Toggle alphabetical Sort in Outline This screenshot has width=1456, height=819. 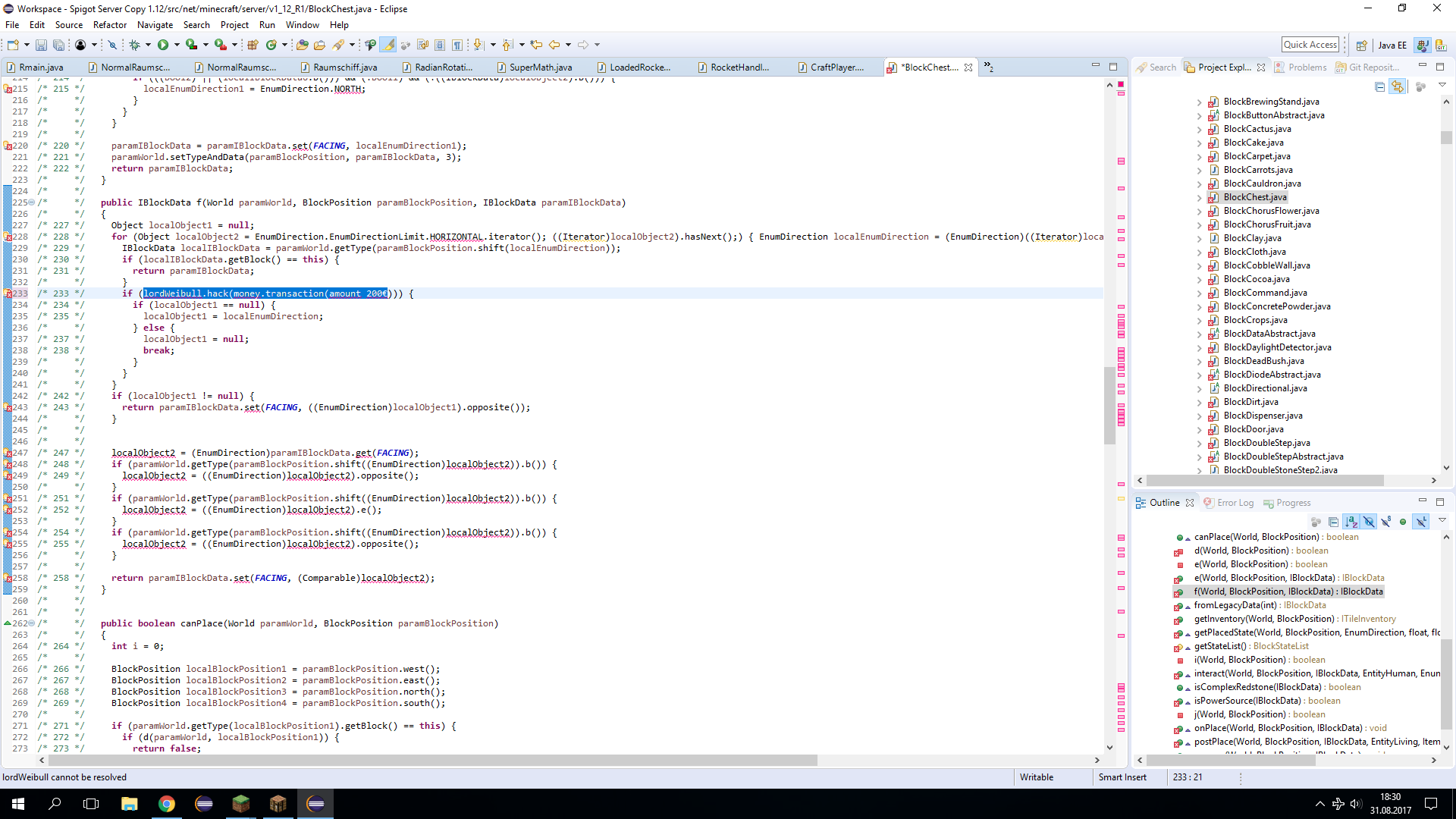pos(1351,522)
